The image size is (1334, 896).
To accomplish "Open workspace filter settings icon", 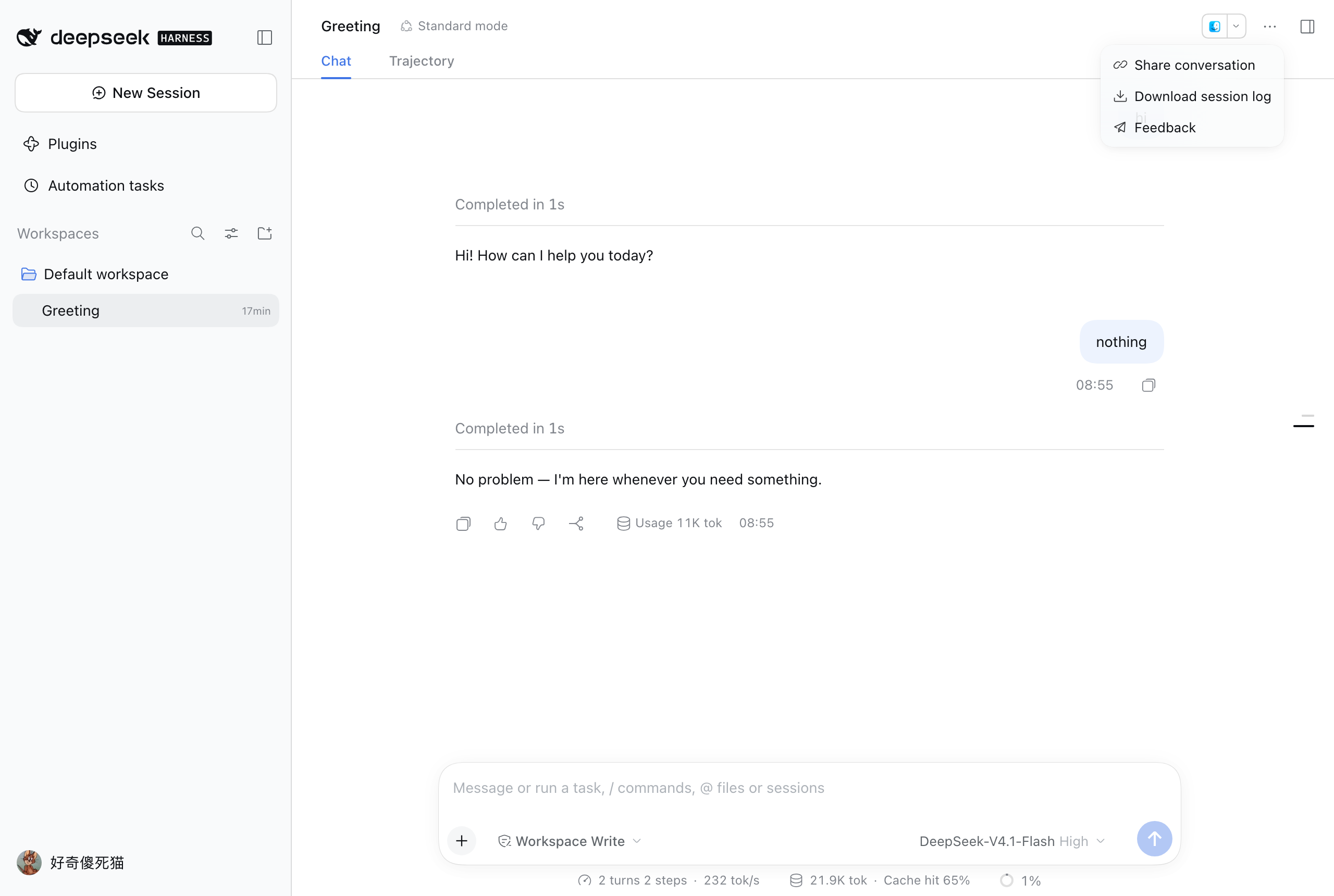I will pos(231,233).
